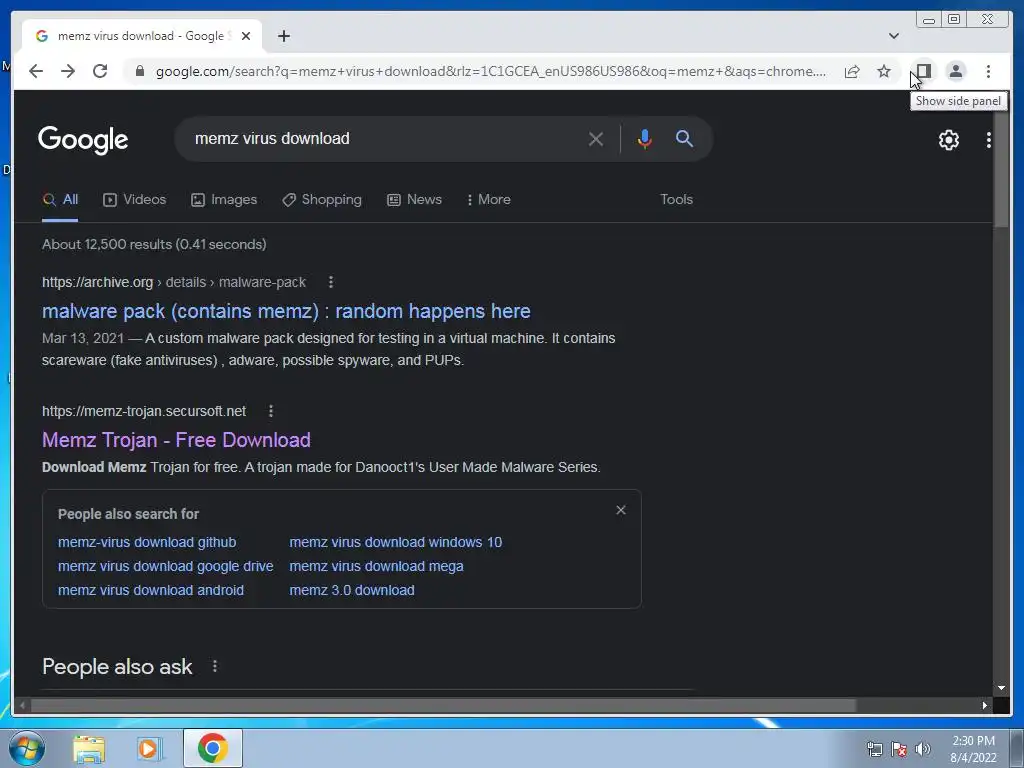Open Google apps dots menu

(988, 139)
